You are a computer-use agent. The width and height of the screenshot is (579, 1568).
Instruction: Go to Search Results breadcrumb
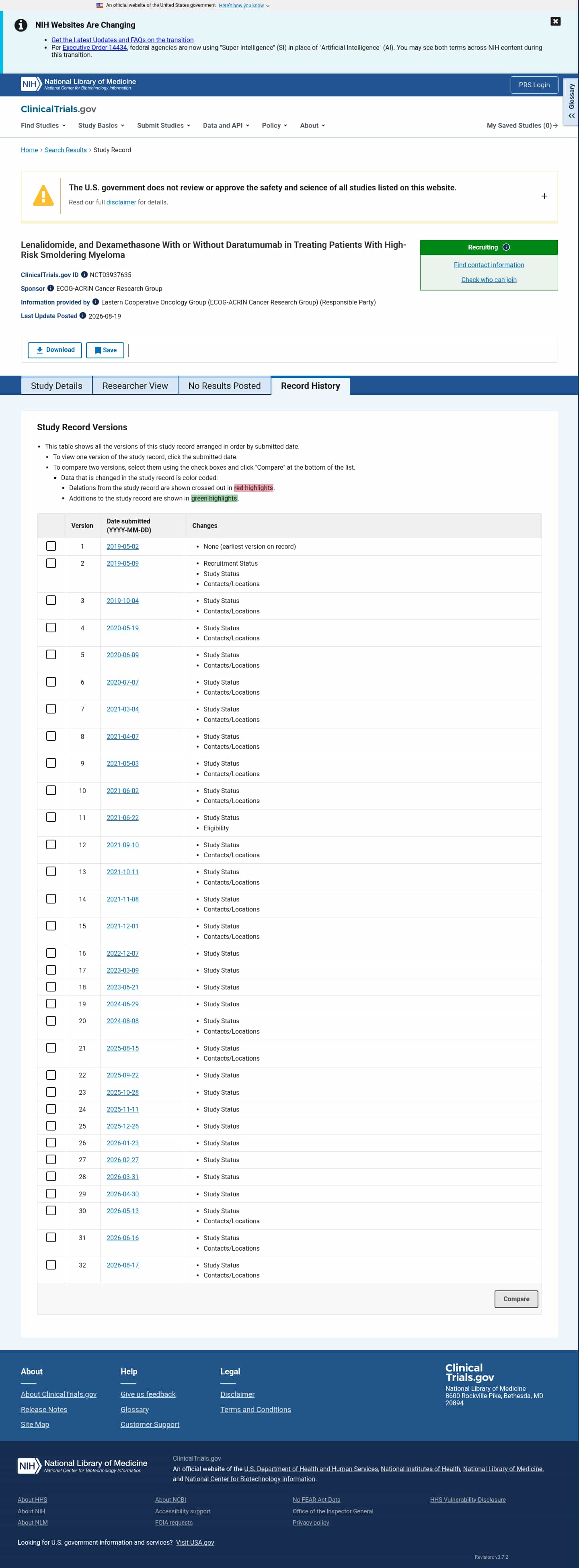click(66, 150)
